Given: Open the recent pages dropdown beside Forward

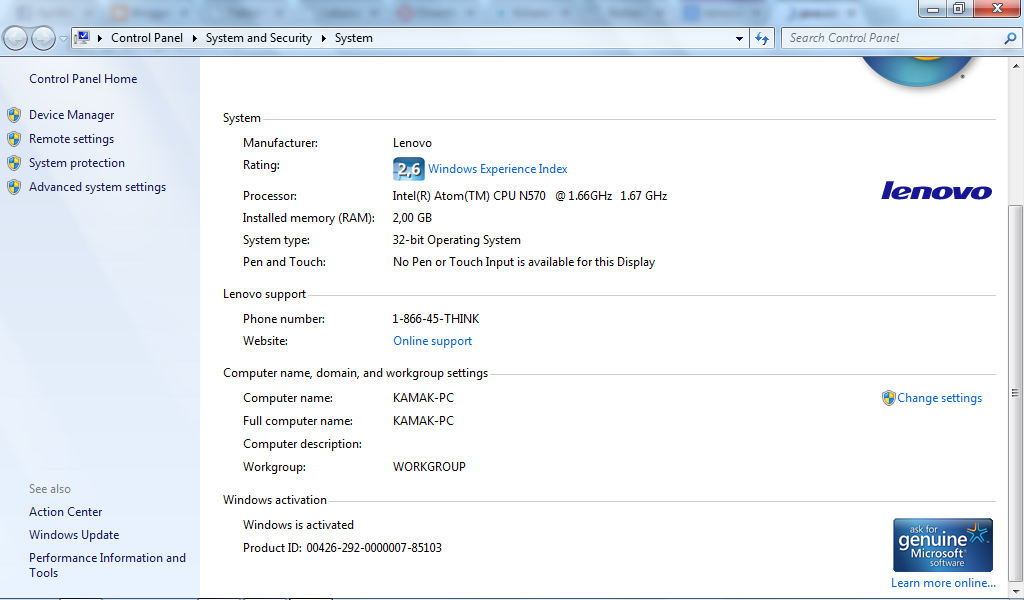Looking at the screenshot, I should point(63,39).
